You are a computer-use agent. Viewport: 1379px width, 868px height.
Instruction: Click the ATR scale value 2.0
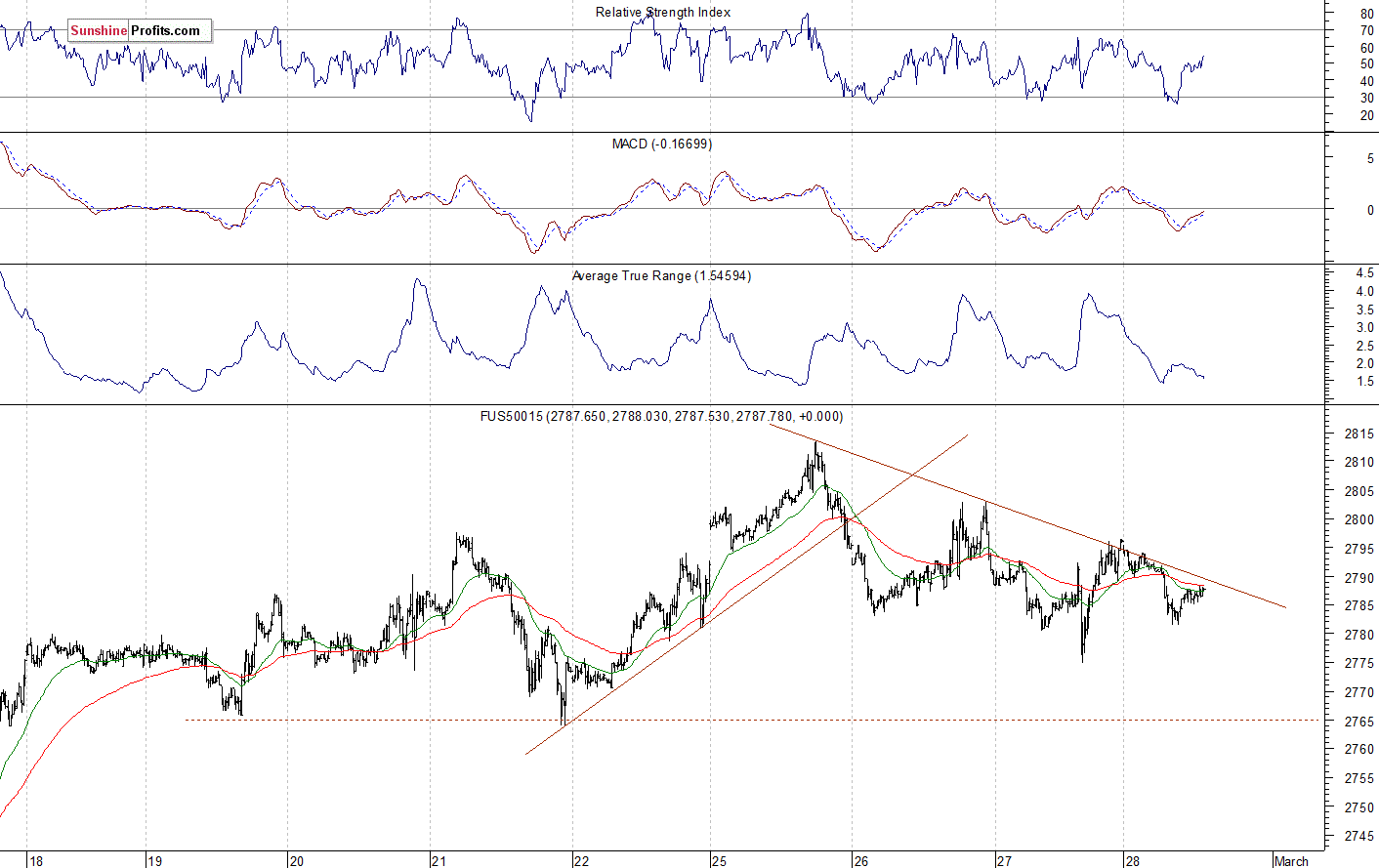[1364, 363]
